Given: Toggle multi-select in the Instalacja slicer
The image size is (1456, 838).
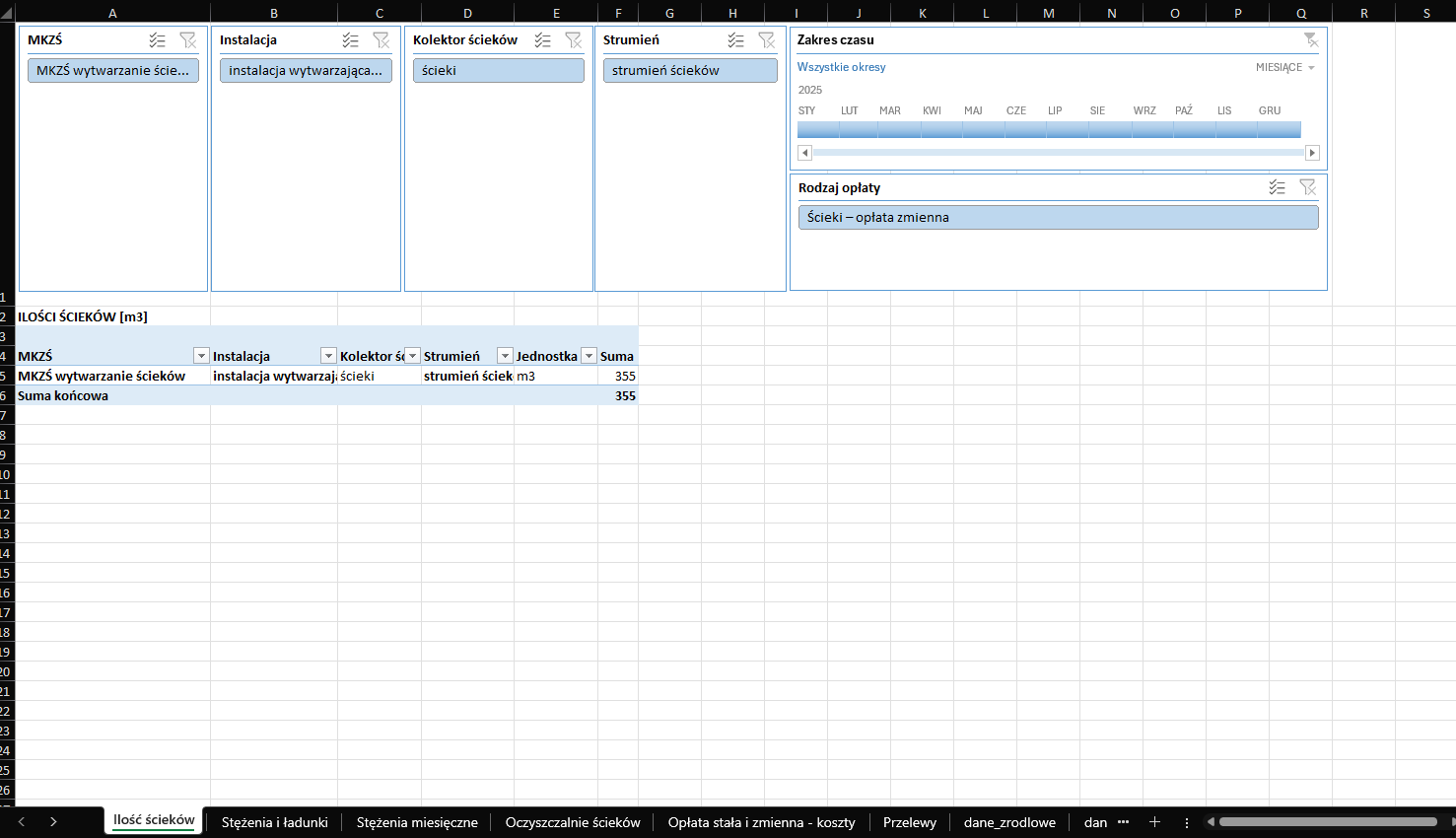Looking at the screenshot, I should point(350,40).
